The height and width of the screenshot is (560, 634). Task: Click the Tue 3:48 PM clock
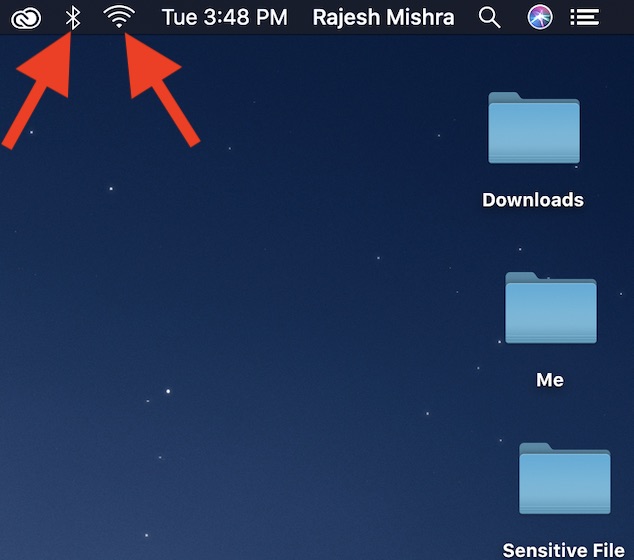pos(224,17)
